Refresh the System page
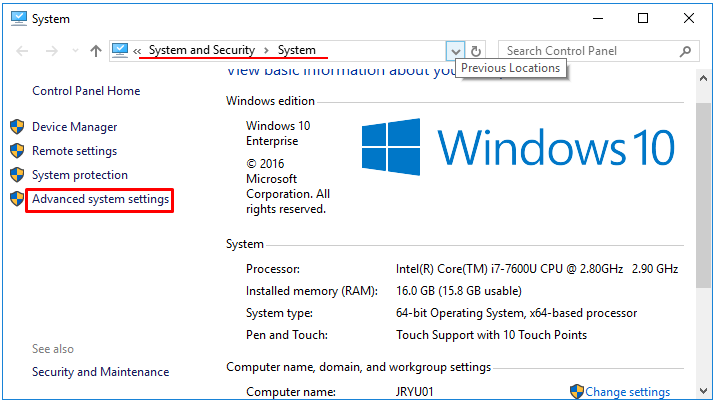The height and width of the screenshot is (403, 716). pyautogui.click(x=477, y=51)
